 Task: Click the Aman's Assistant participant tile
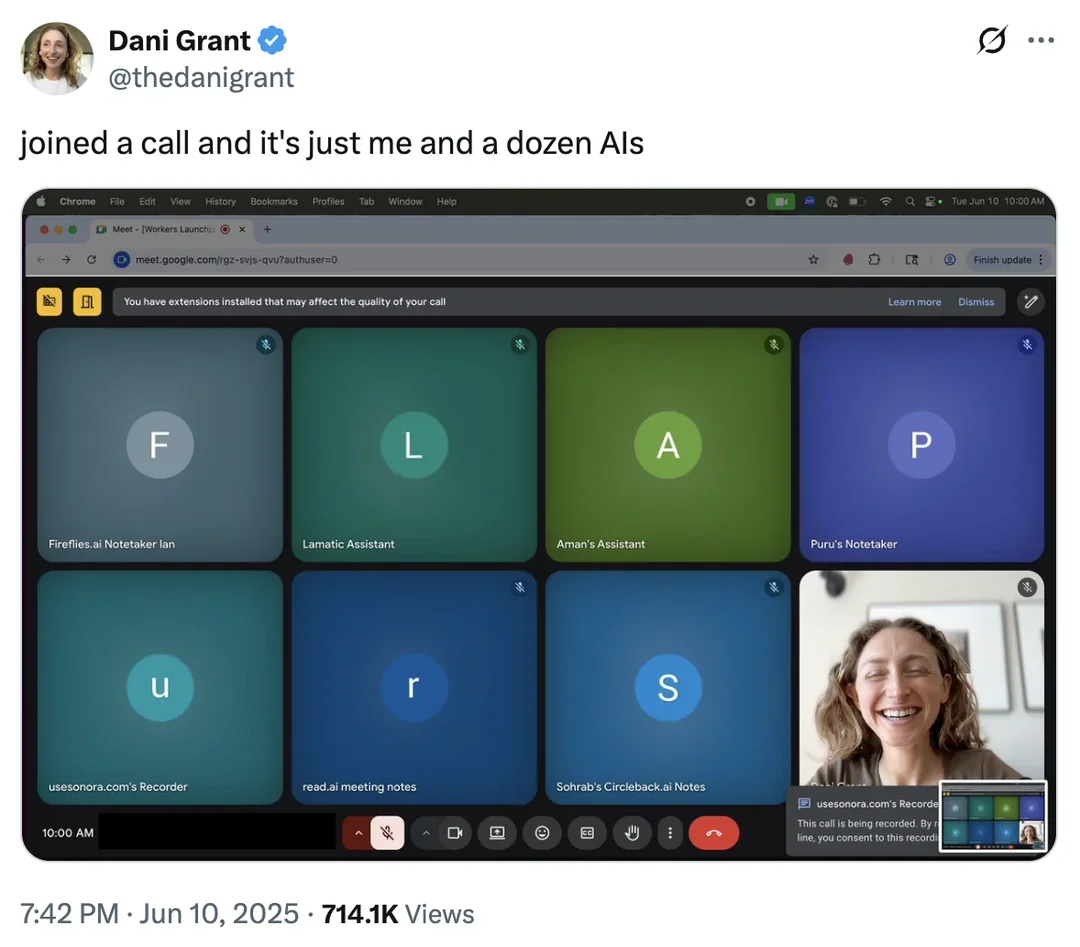point(668,444)
